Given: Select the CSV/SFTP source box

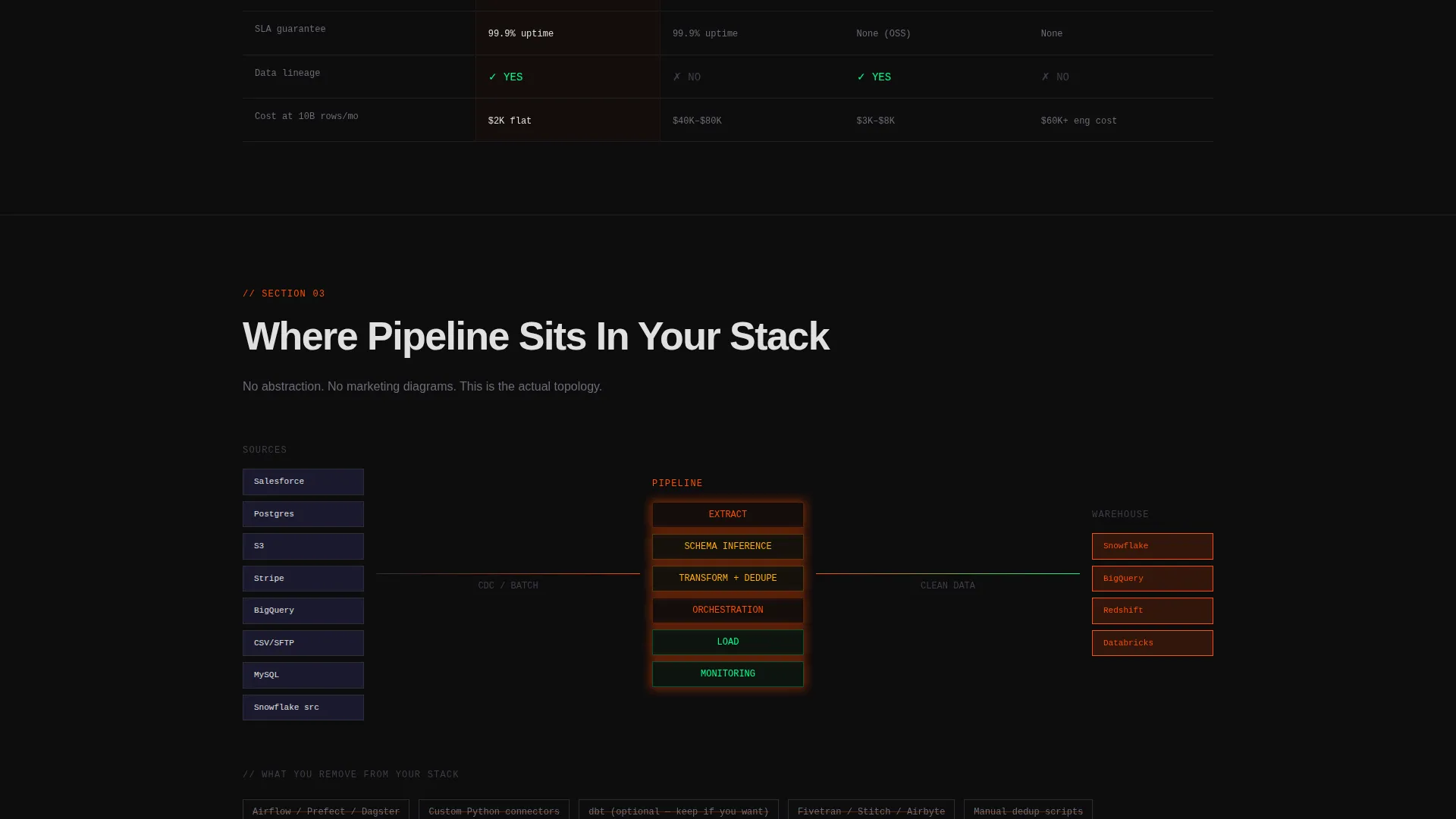Looking at the screenshot, I should point(303,643).
